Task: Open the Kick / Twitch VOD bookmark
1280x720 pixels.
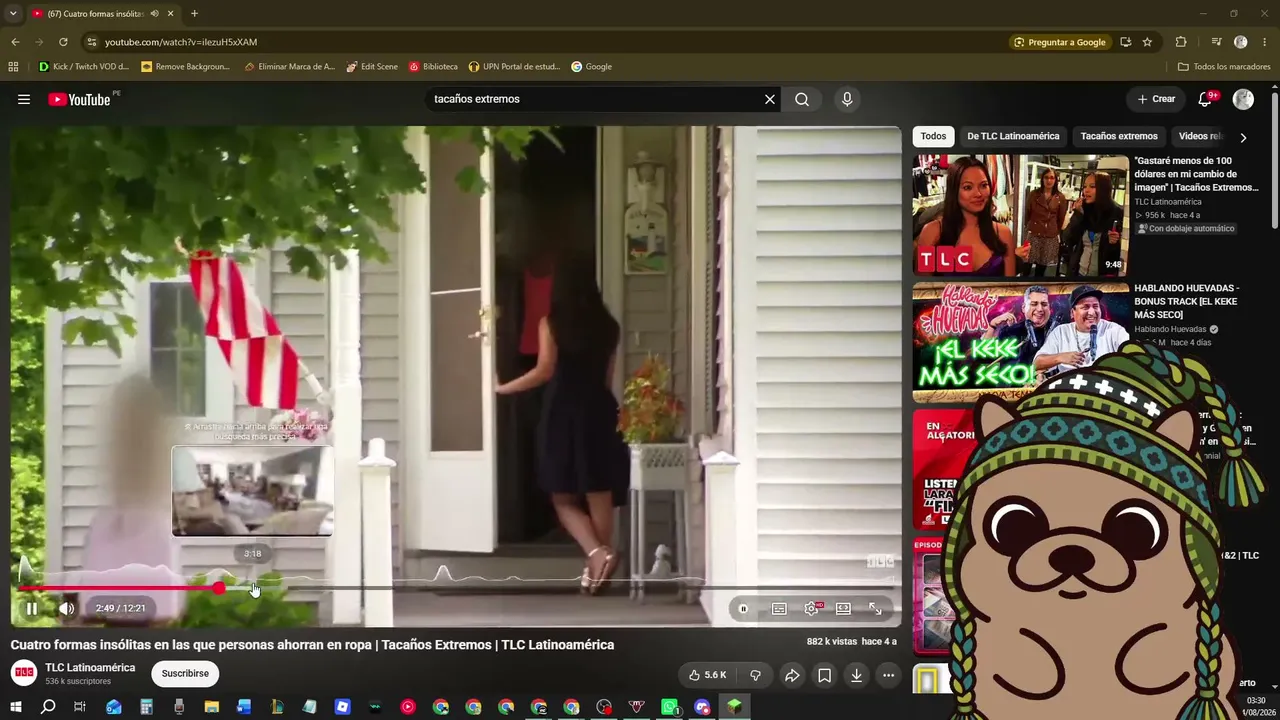Action: click(x=84, y=67)
